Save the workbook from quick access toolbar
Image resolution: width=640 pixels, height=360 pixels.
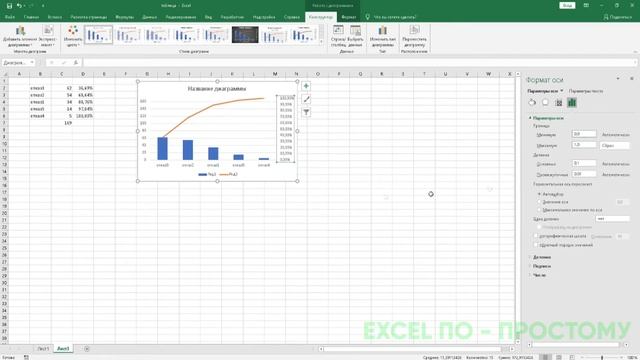(9, 6)
